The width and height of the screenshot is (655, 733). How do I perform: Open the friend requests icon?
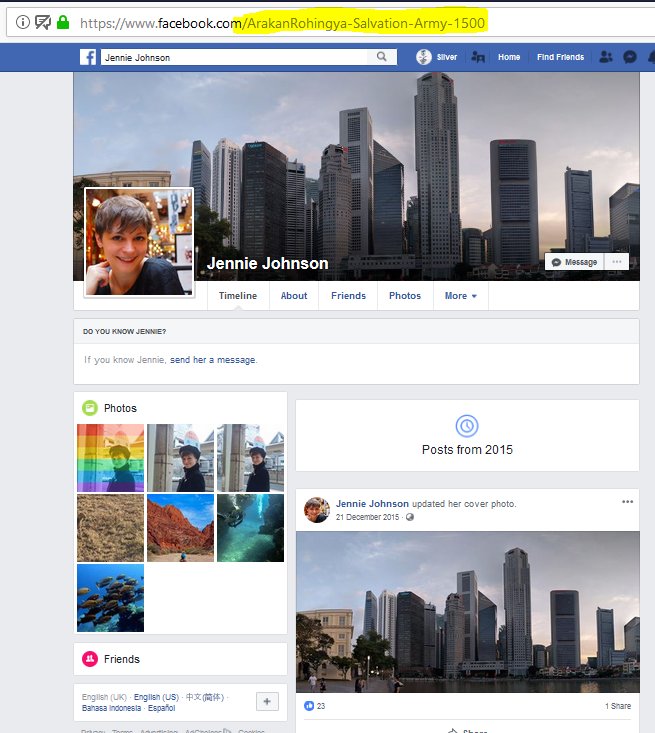click(606, 57)
